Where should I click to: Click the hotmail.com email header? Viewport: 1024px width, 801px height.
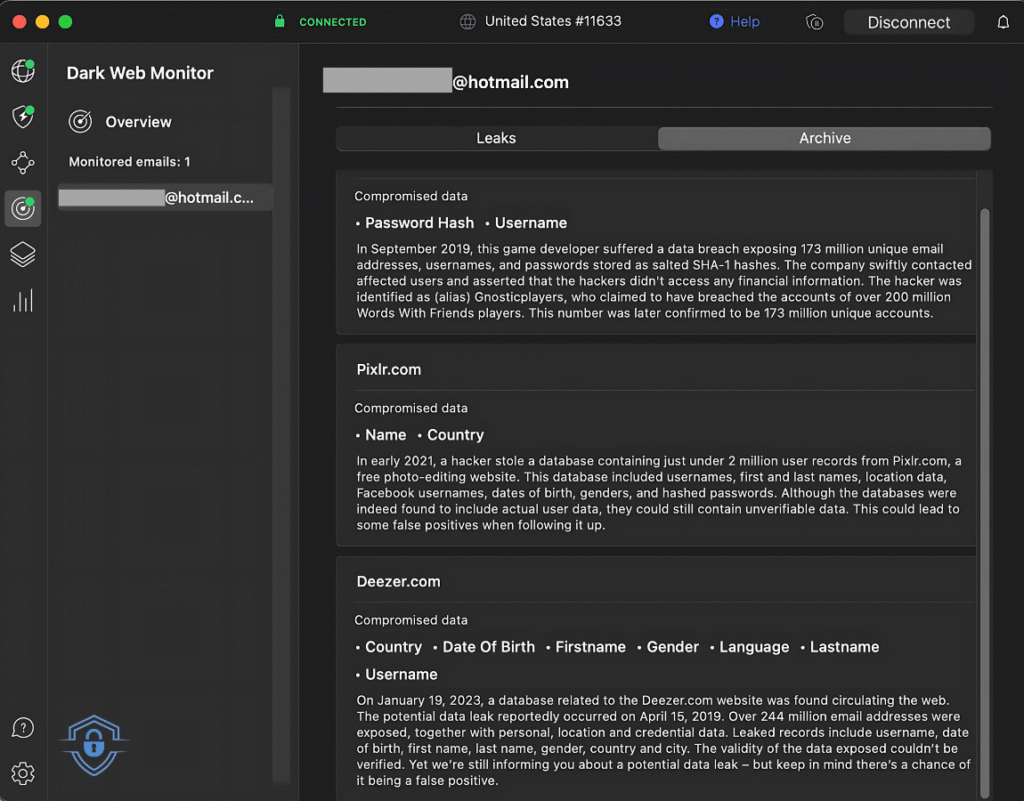(x=510, y=82)
